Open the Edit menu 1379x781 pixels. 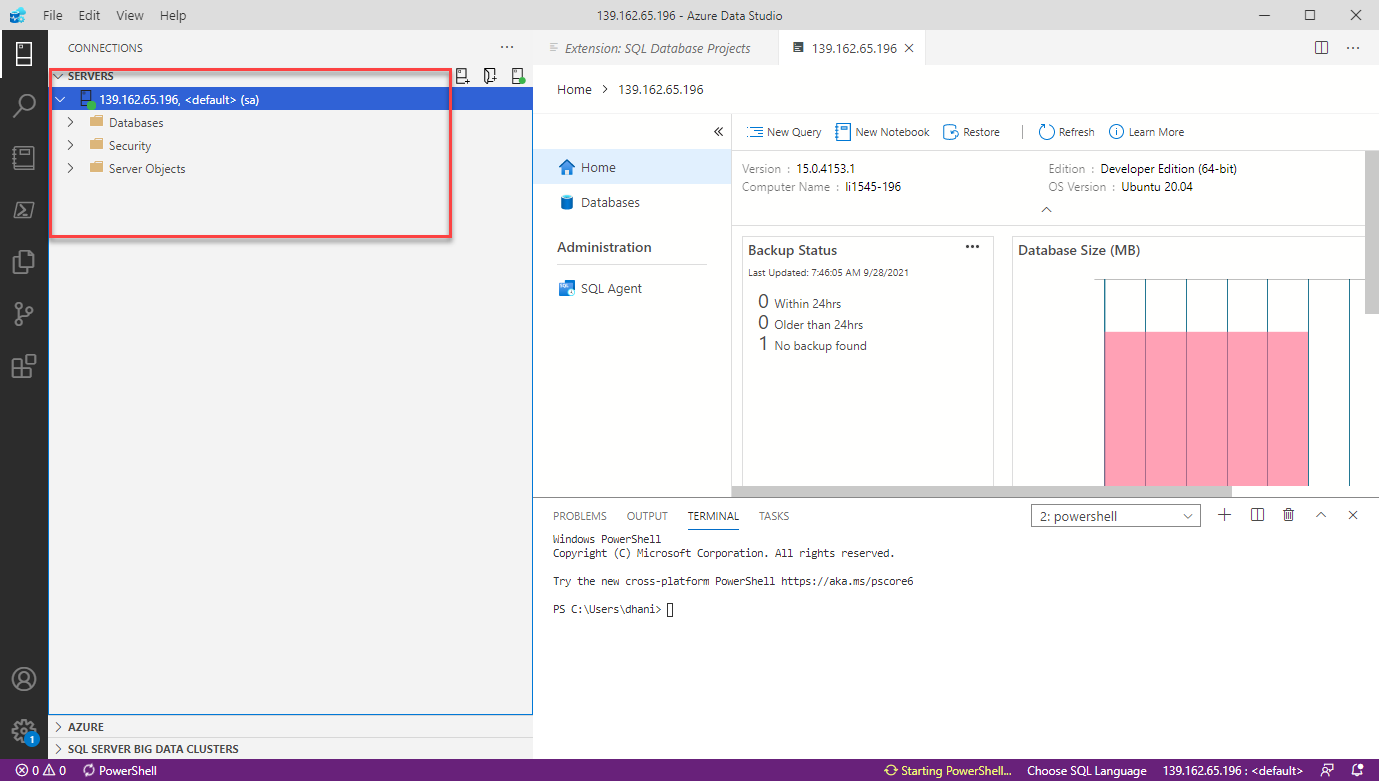point(90,16)
